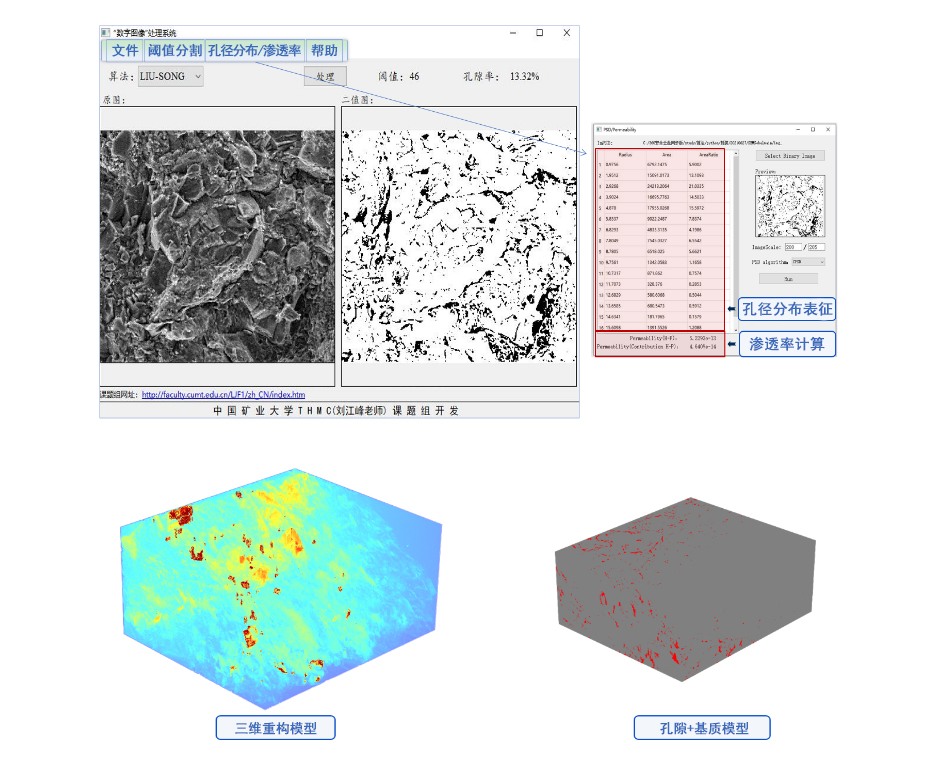Expand the PSD algorithm dropdown
The height and width of the screenshot is (775, 934).
[808, 261]
